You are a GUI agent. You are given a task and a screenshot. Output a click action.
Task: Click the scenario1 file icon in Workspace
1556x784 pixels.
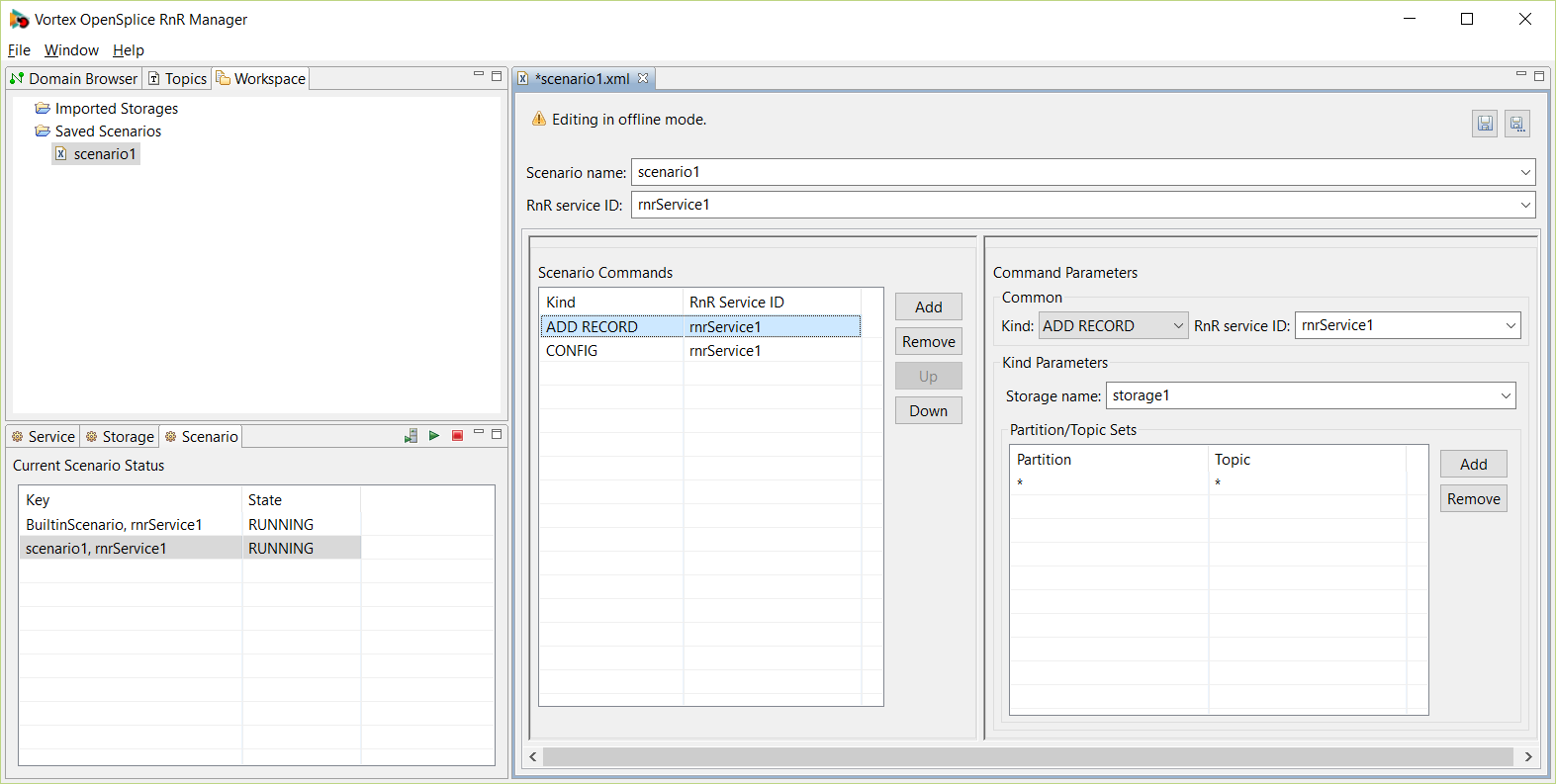[61, 153]
